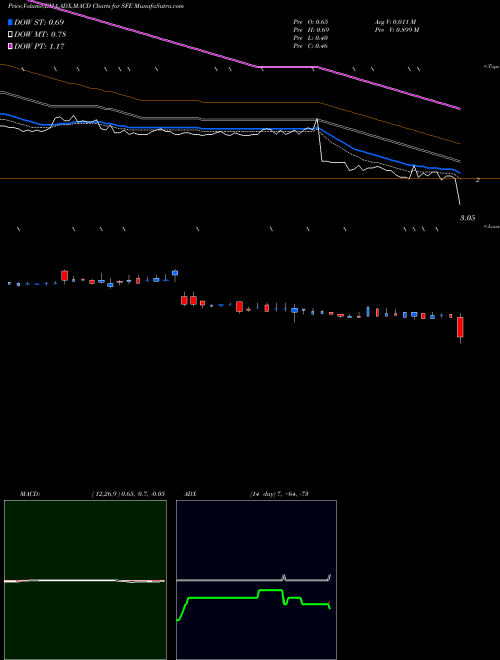Click the '2' label beside the orange horizontal line
500x660 pixels.
pyautogui.click(x=478, y=180)
